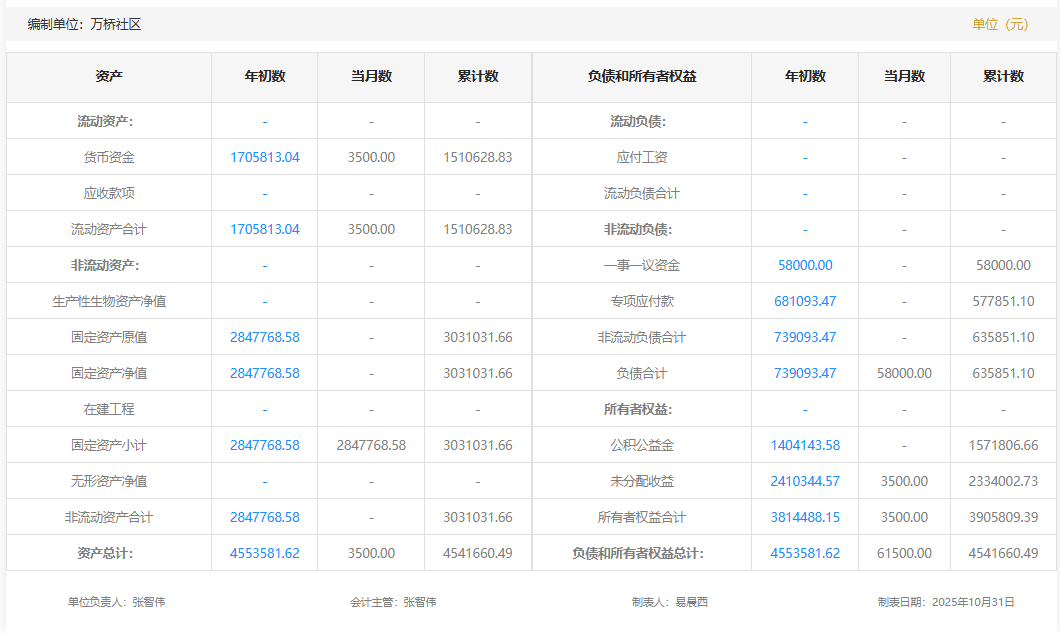This screenshot has height=633, width=1060.
Task: Click 公积公益金 年初数 link 1404143.58
Action: coord(805,445)
